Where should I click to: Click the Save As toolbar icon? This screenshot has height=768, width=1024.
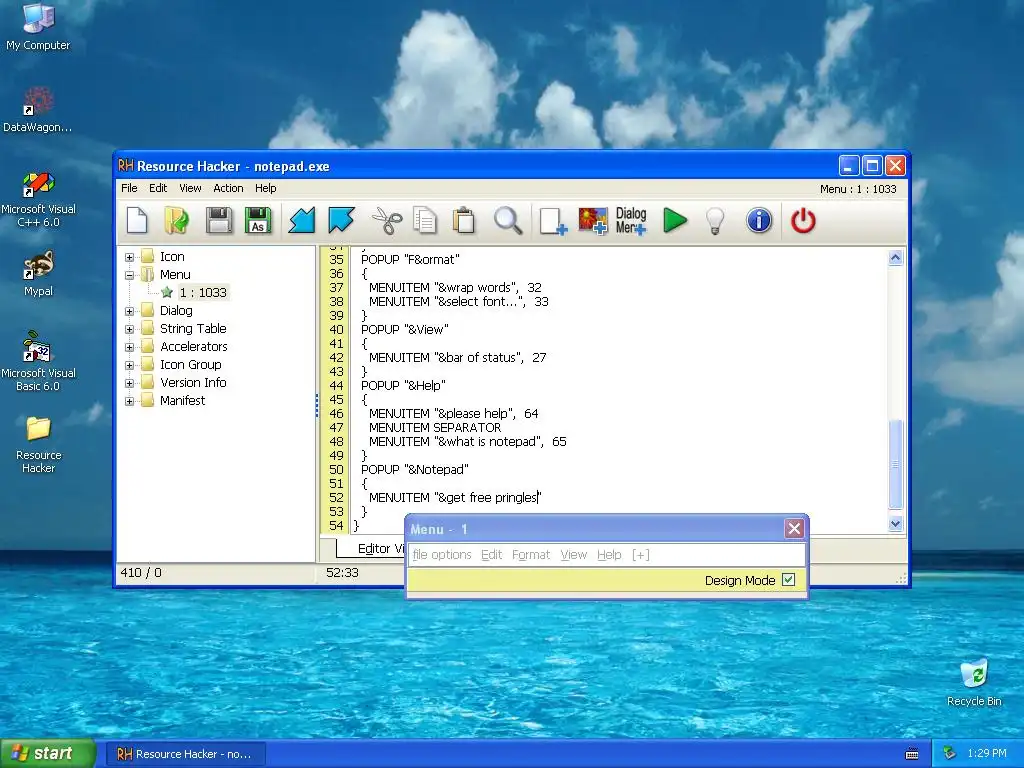(x=258, y=221)
